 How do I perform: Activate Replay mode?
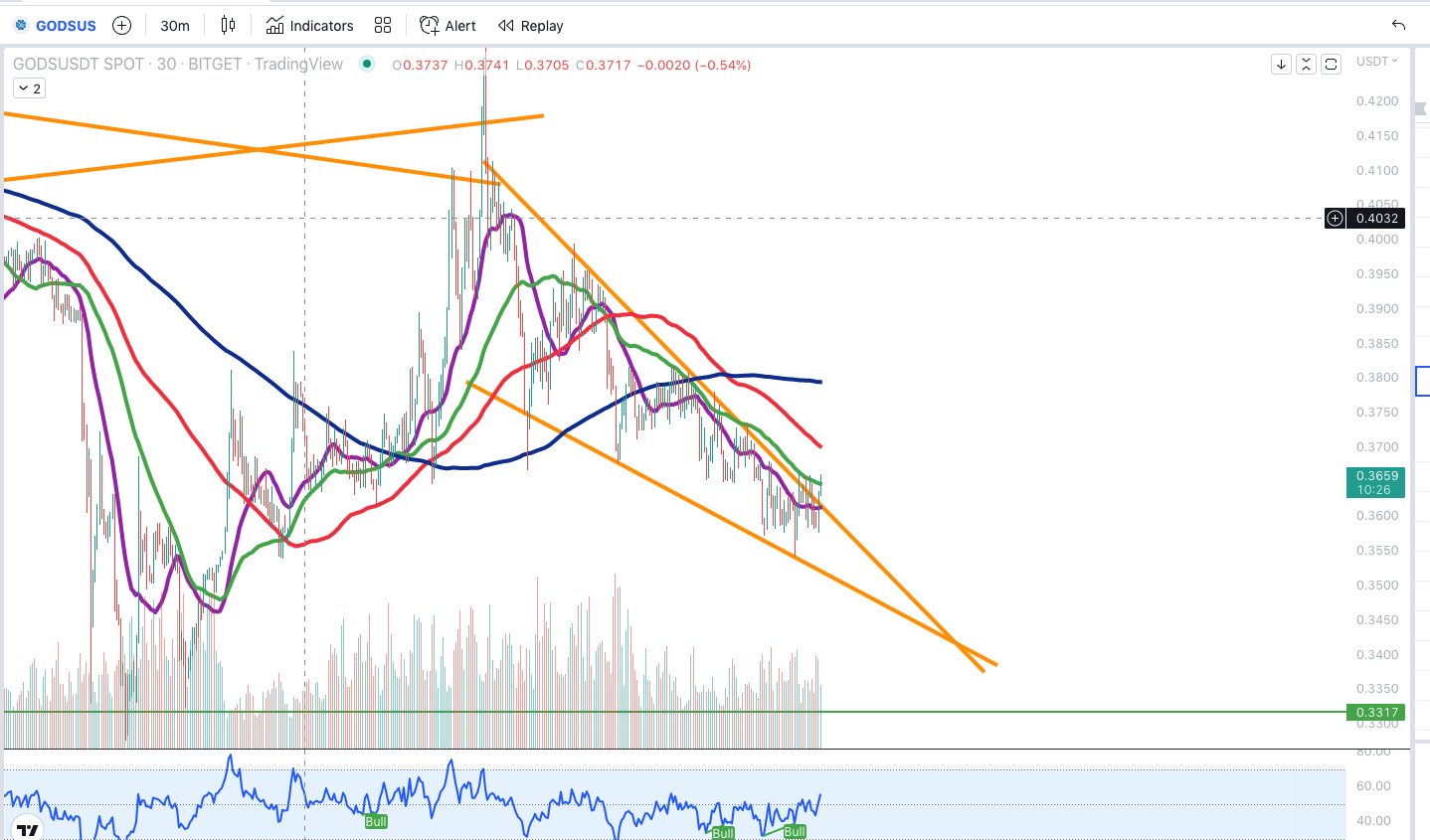pyautogui.click(x=529, y=25)
